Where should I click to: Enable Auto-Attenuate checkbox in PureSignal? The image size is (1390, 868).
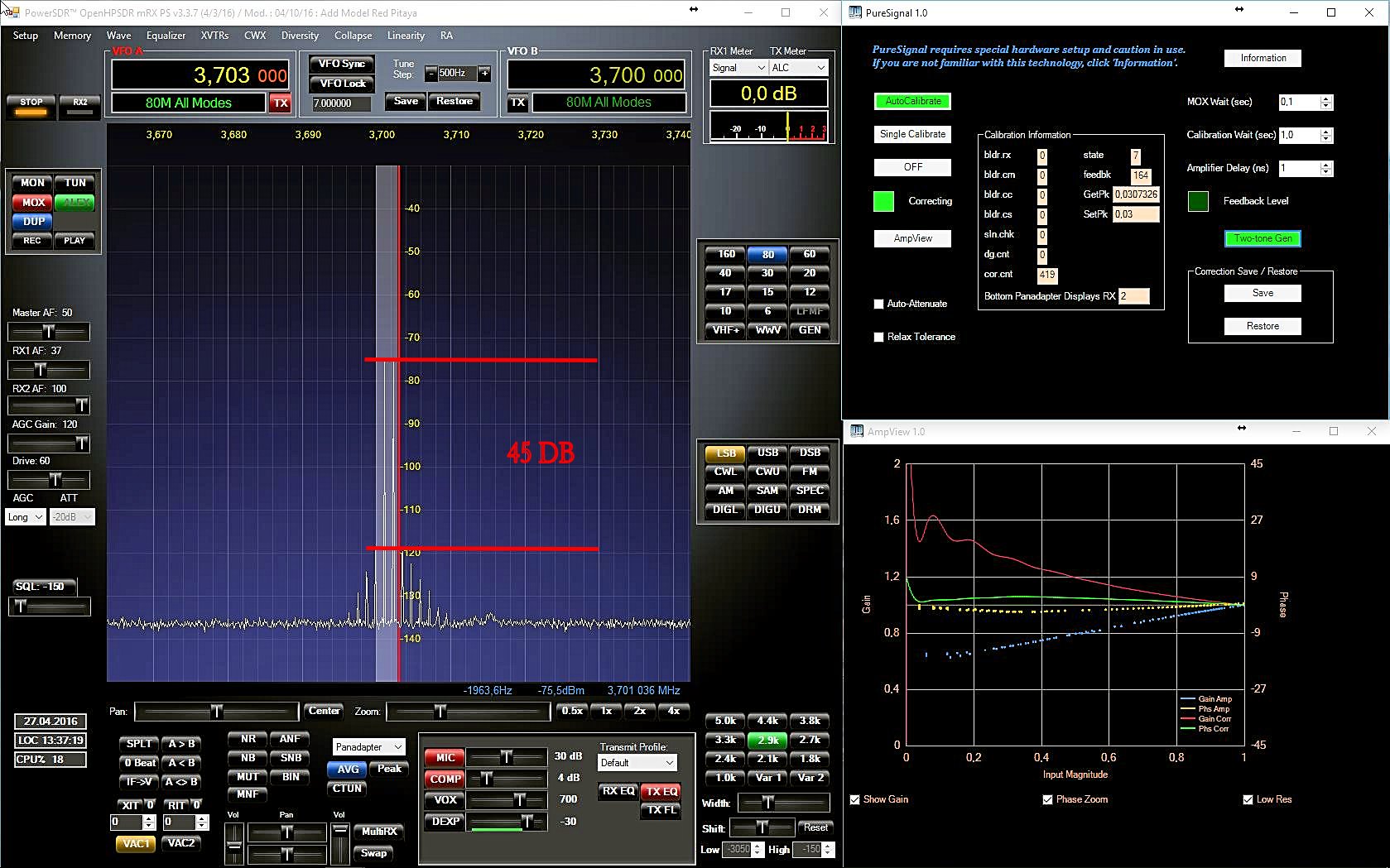coord(878,305)
